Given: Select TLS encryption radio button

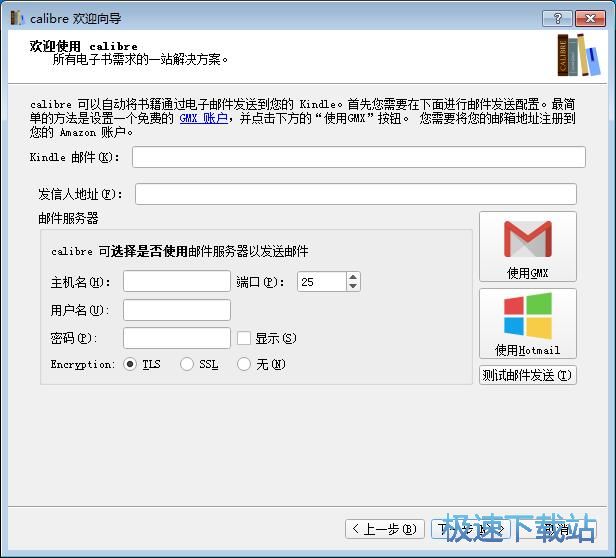Looking at the screenshot, I should click(x=130, y=364).
